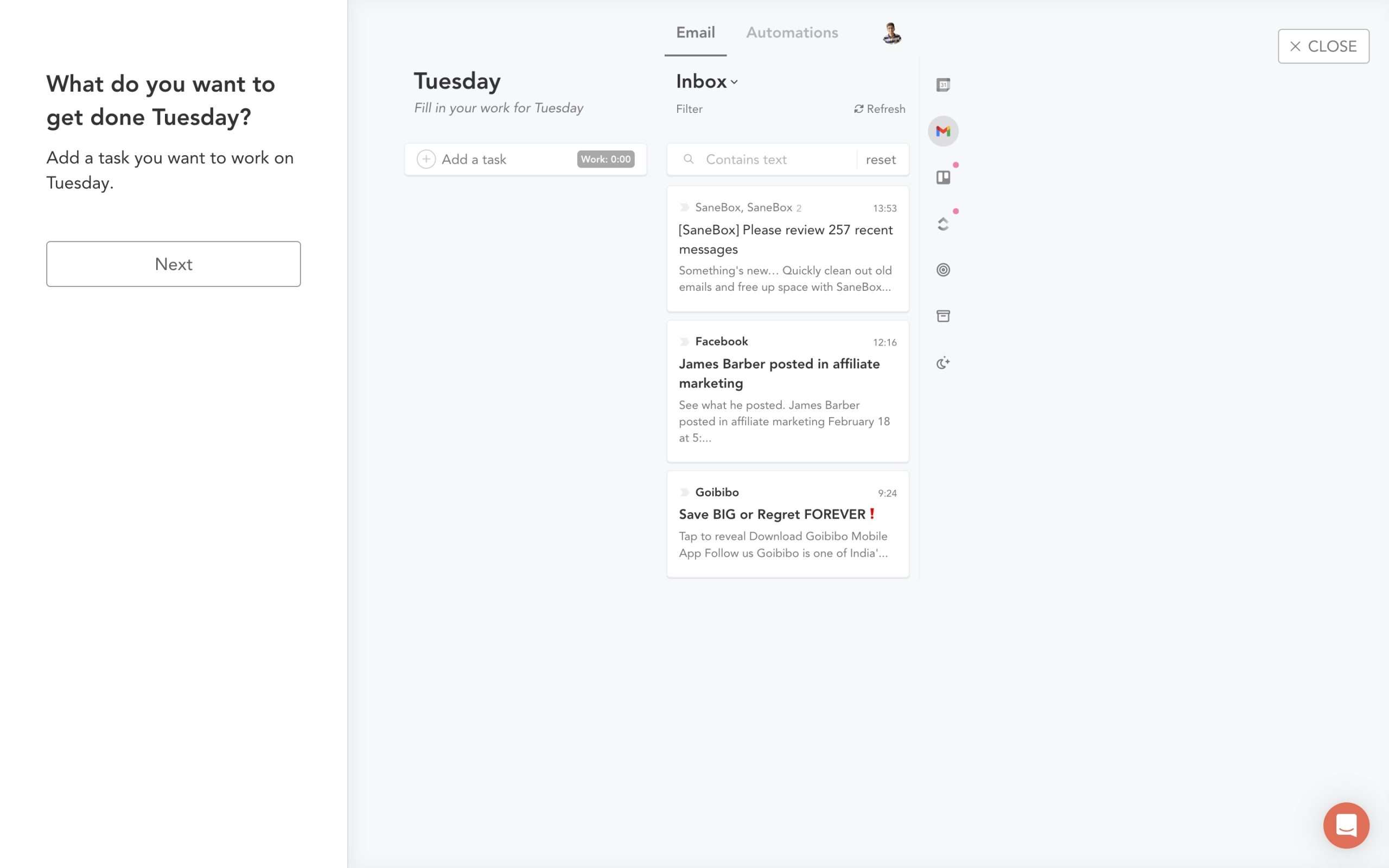The width and height of the screenshot is (1389, 868).
Task: Toggle the label marker on the Goibibo email
Action: (x=684, y=493)
